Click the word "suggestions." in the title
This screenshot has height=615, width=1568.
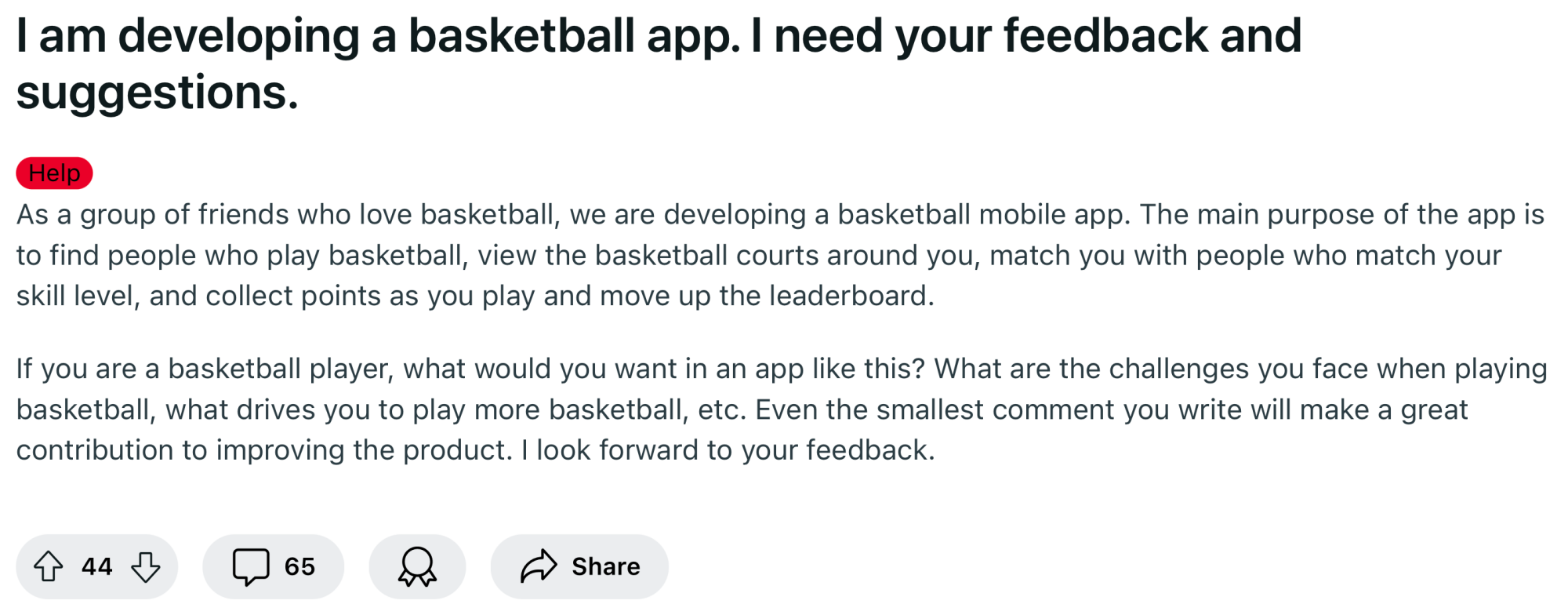pos(158,93)
